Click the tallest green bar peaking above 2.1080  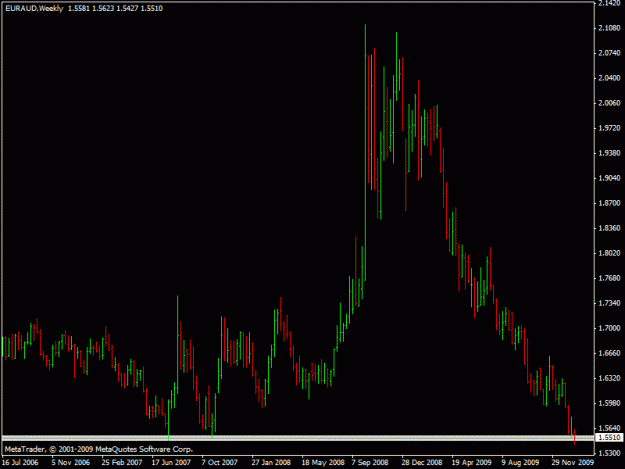(x=366, y=152)
